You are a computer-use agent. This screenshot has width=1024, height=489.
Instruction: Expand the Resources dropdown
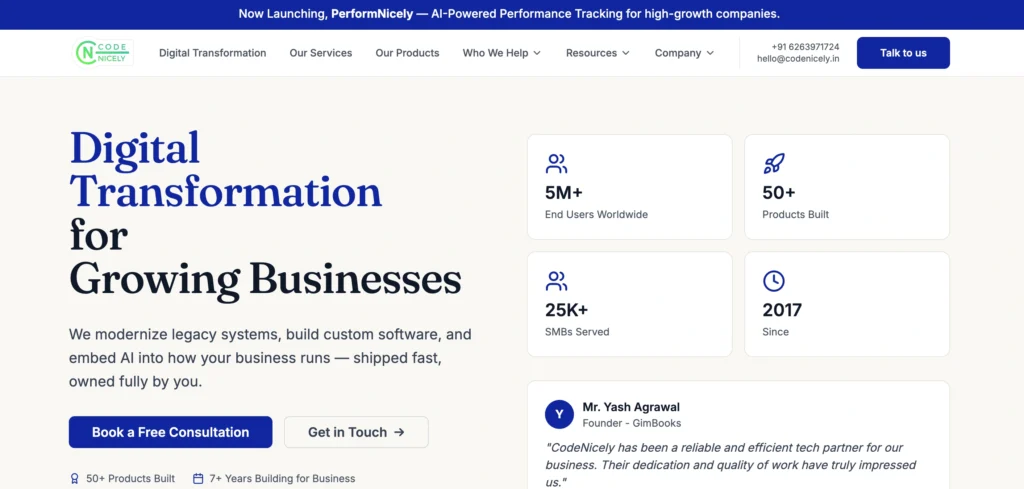598,53
